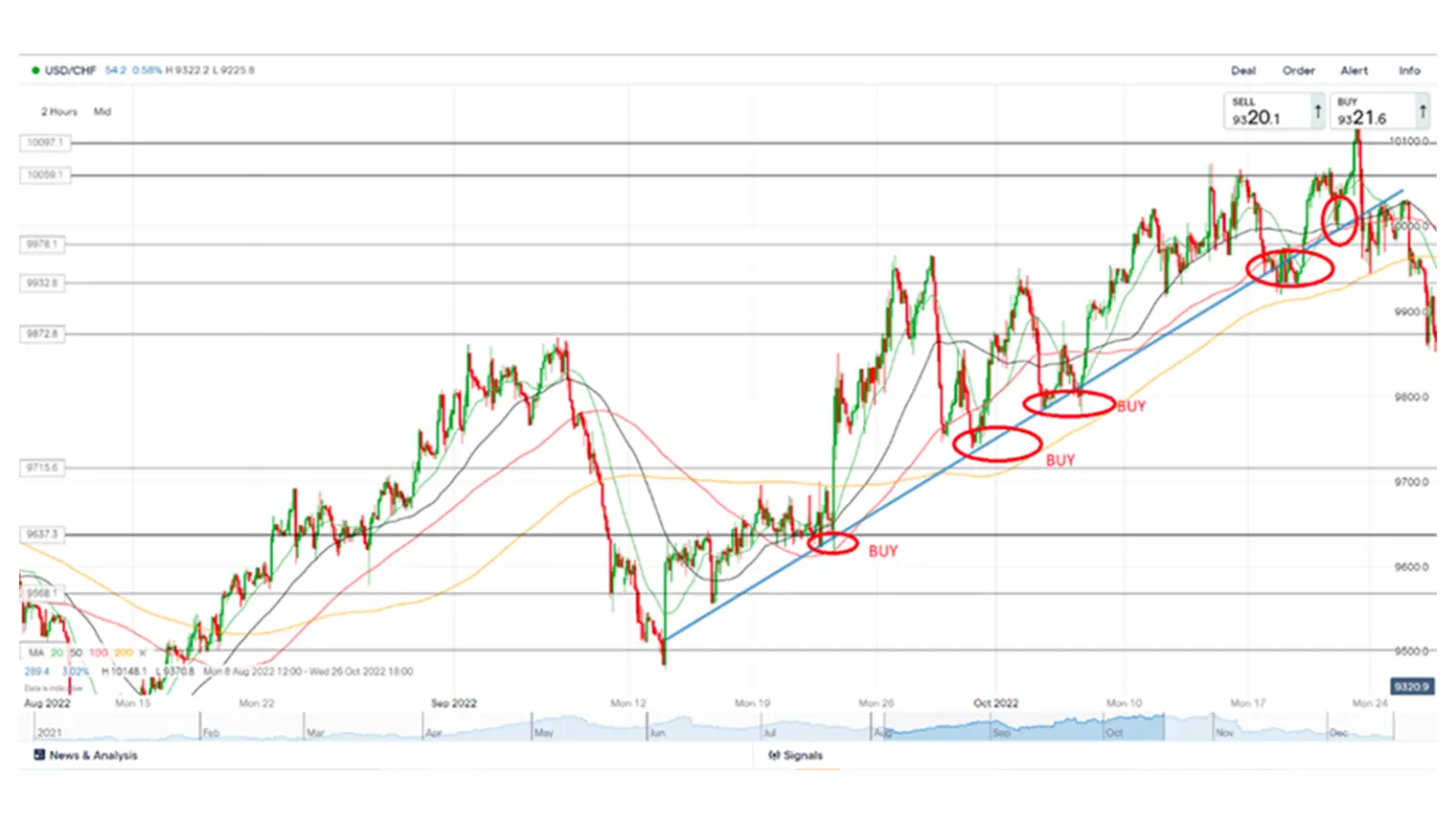Click the Info menu item
This screenshot has width=1456, height=824.
click(1410, 70)
